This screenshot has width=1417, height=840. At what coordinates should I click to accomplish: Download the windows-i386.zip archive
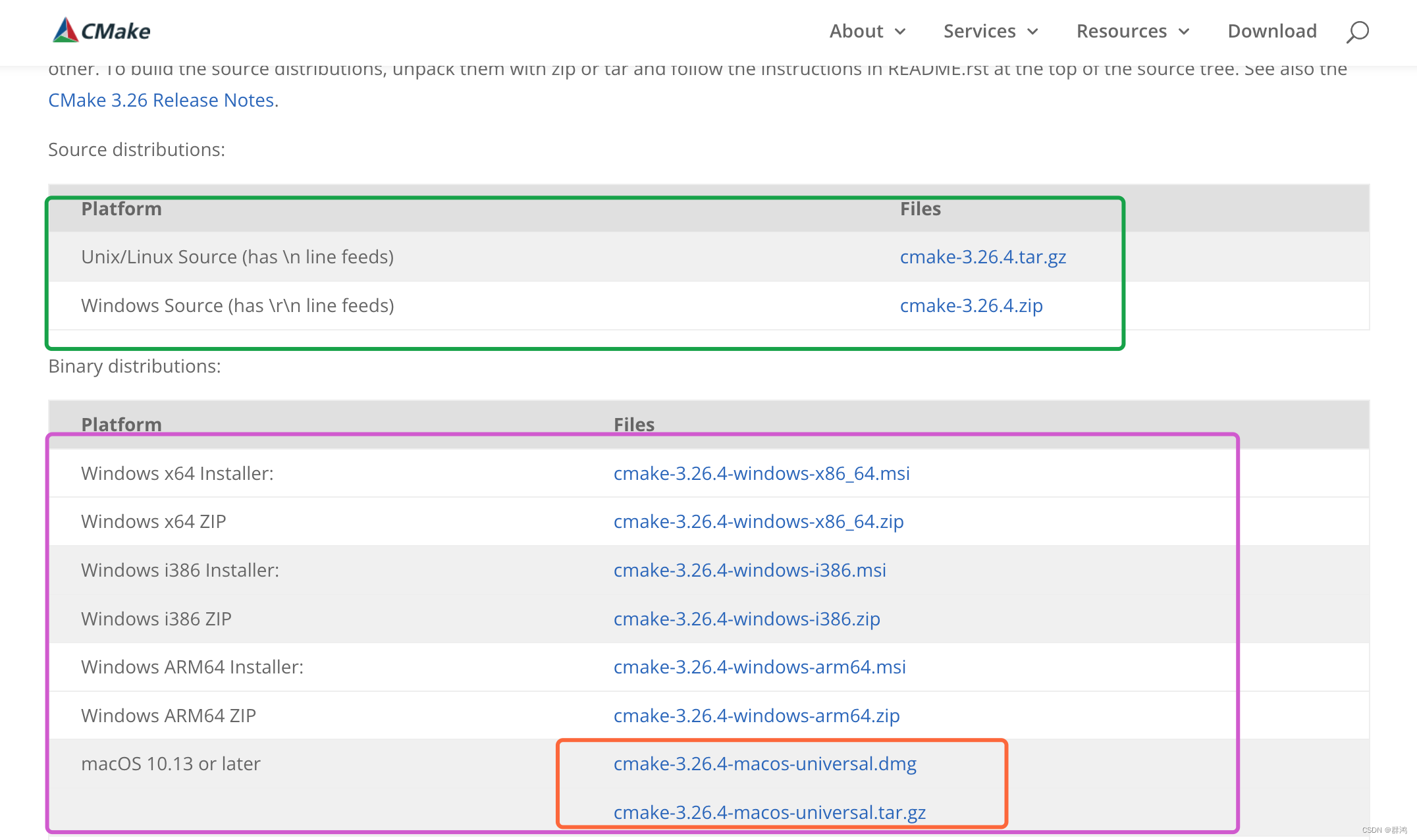pyautogui.click(x=747, y=619)
